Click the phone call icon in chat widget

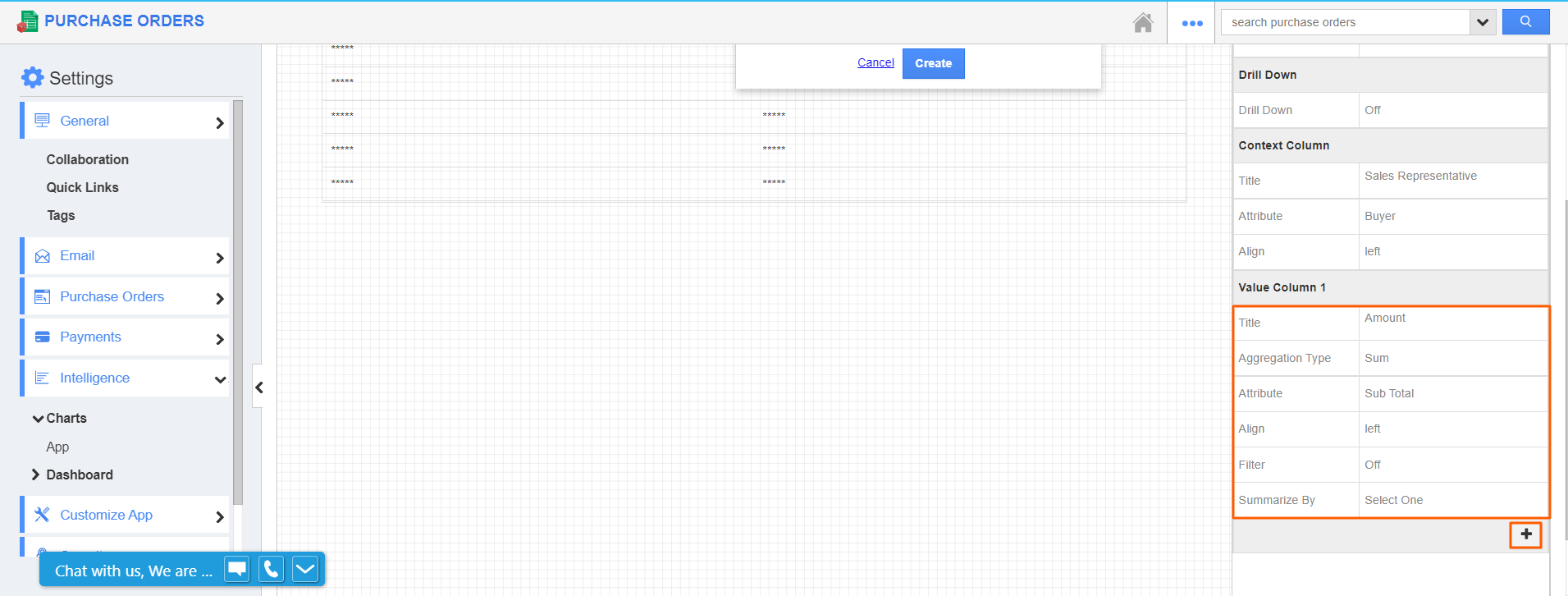click(x=271, y=568)
